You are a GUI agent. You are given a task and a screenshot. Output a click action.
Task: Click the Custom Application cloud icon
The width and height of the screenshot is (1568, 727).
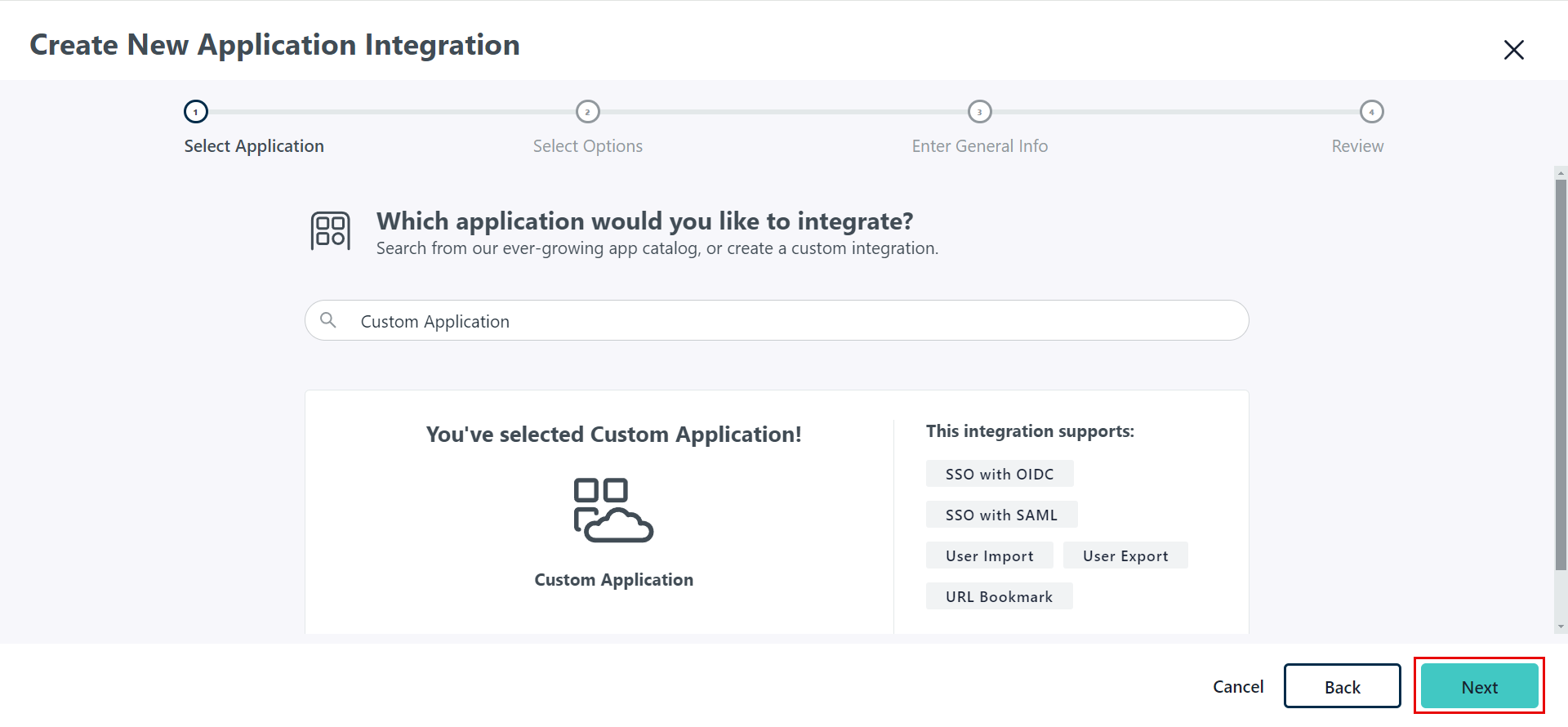coord(613,511)
